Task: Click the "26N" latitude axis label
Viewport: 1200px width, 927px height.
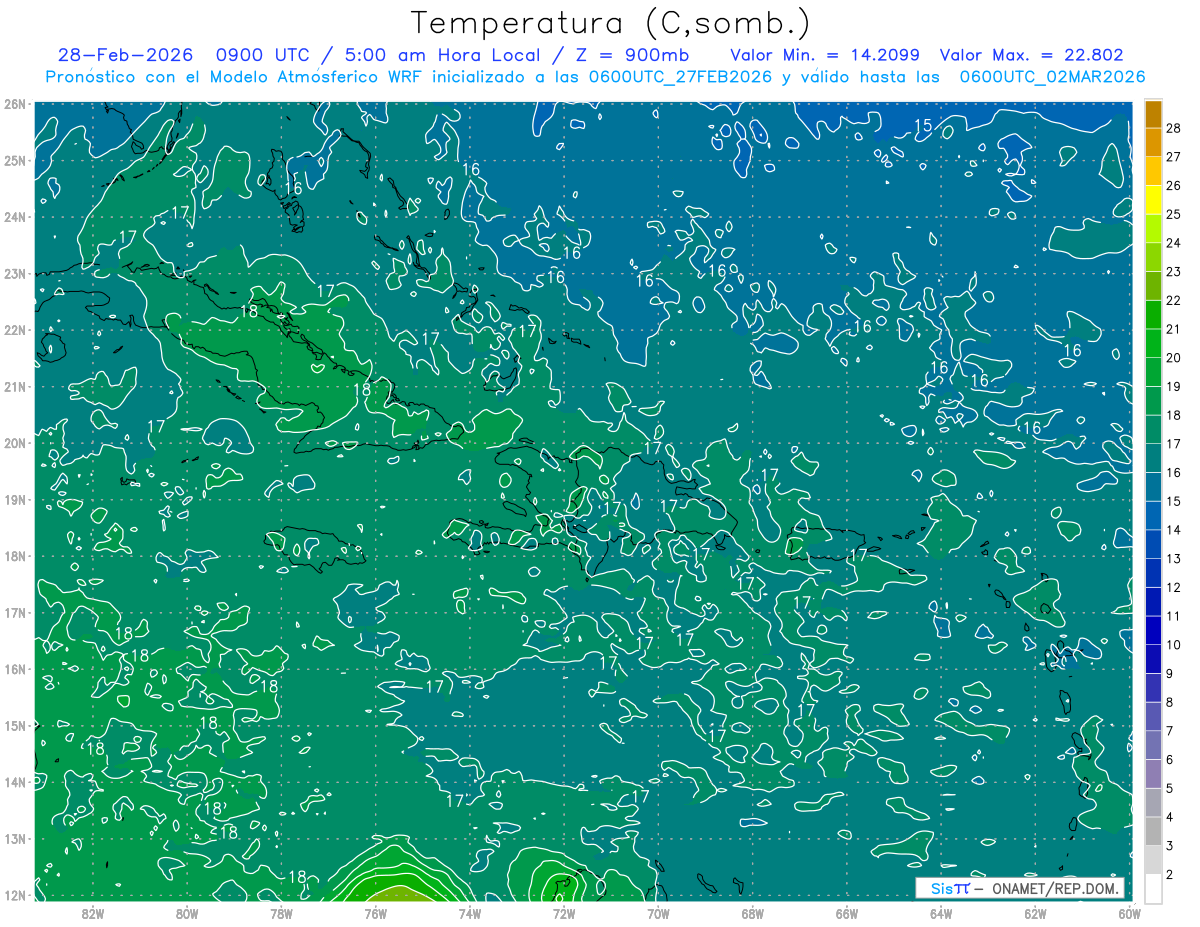Action: coord(14,104)
